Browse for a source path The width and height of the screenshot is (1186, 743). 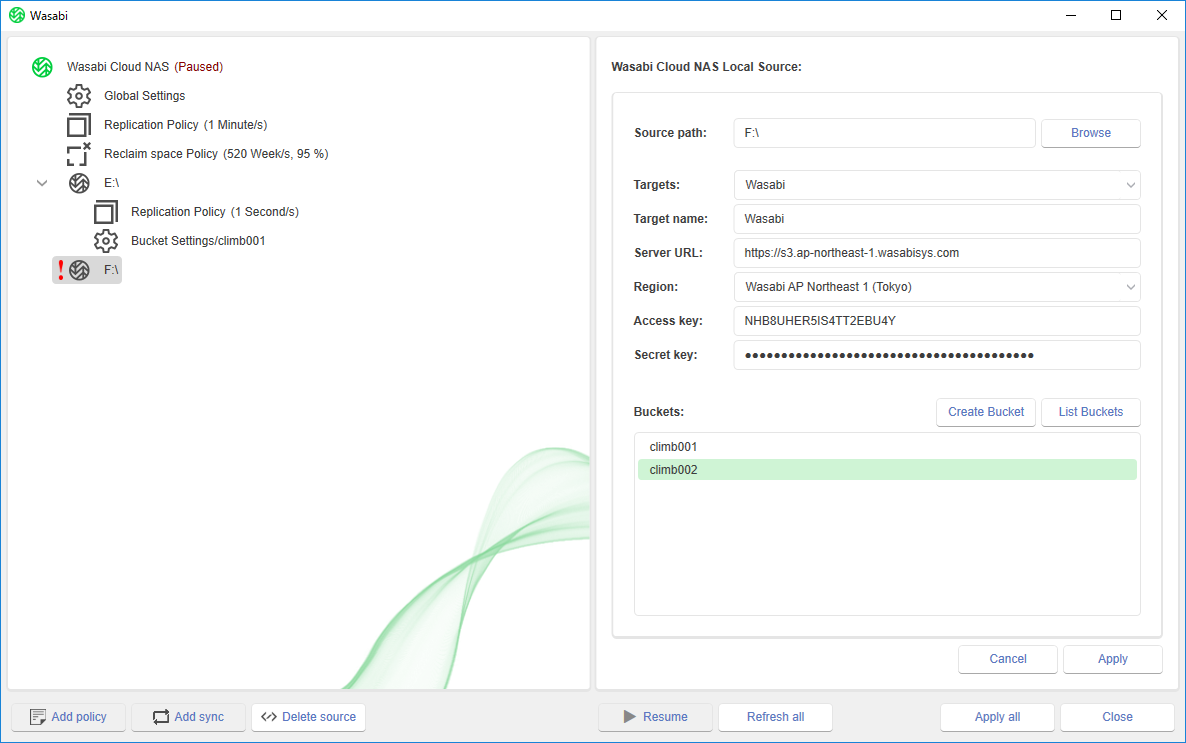(x=1091, y=133)
